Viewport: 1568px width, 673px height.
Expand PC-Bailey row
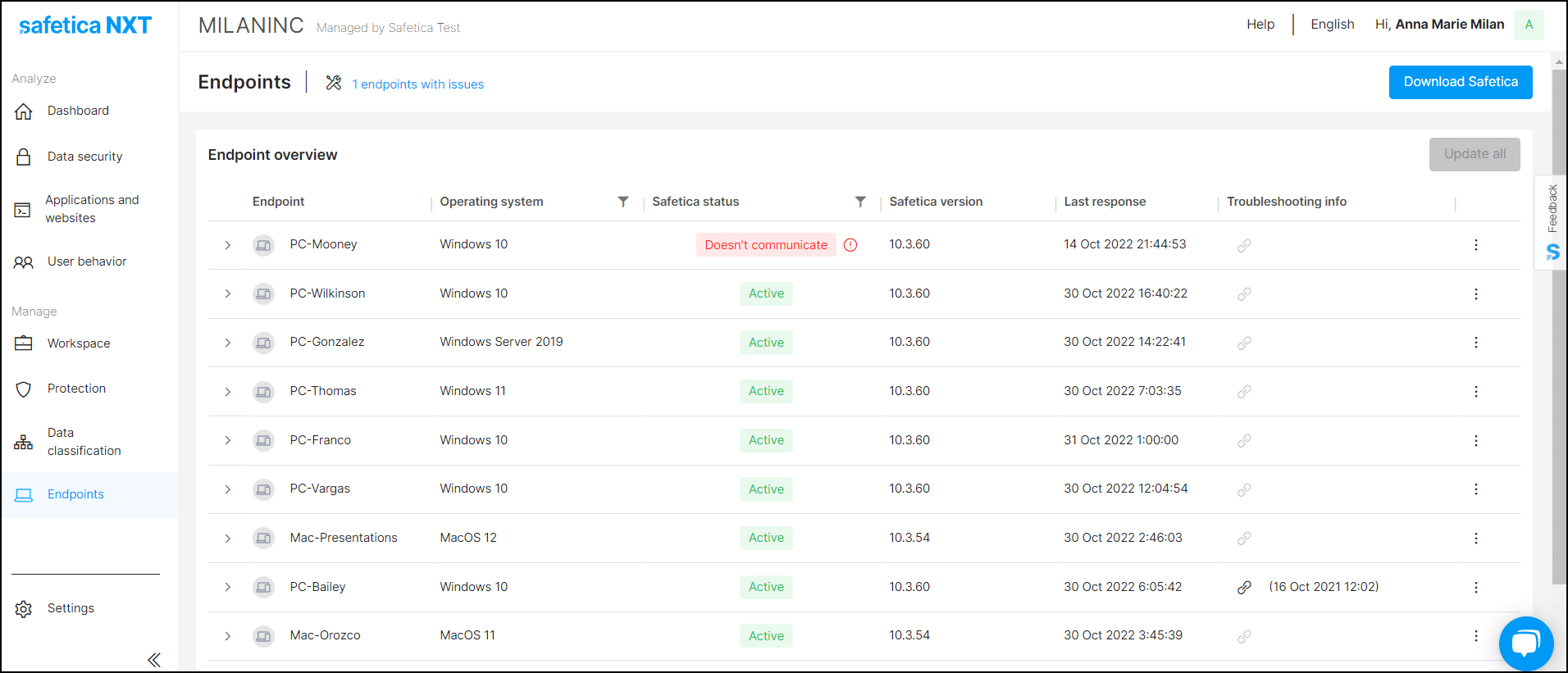click(x=228, y=587)
